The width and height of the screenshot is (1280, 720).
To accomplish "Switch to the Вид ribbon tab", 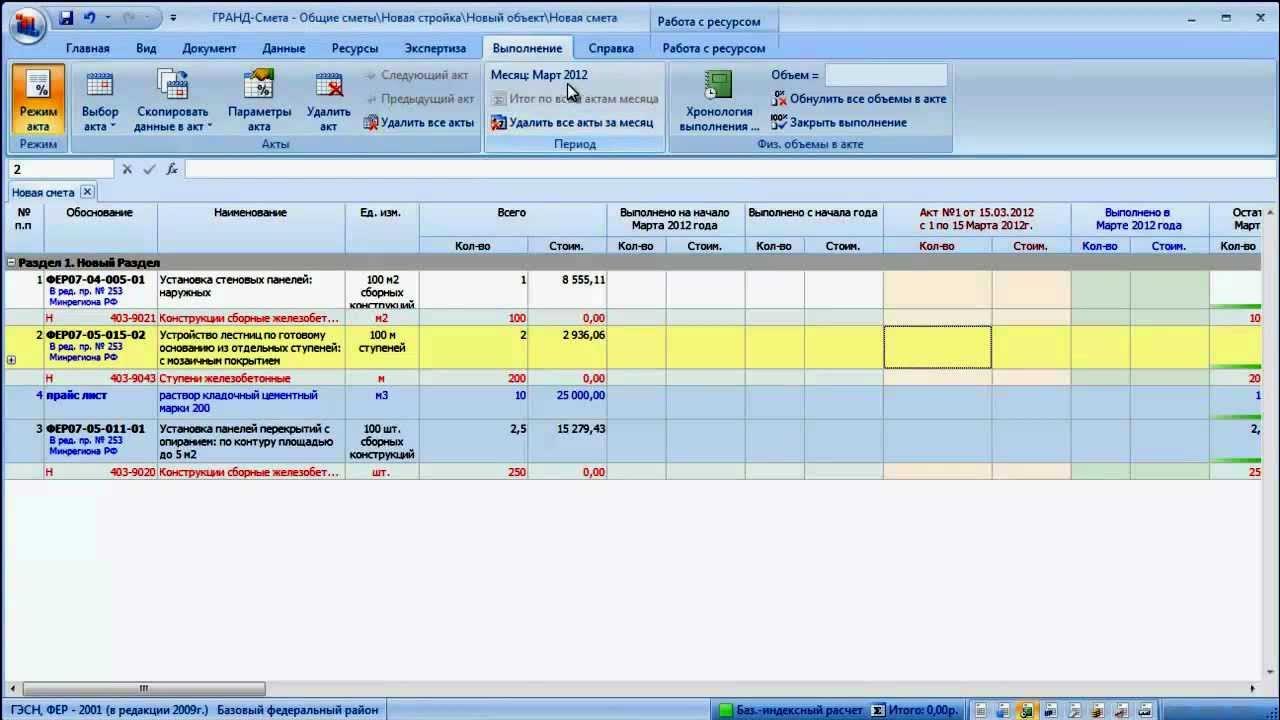I will coord(146,48).
